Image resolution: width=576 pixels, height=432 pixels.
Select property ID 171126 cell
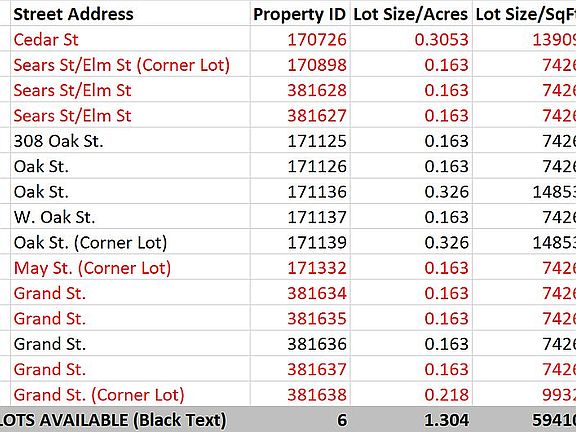(x=300, y=165)
